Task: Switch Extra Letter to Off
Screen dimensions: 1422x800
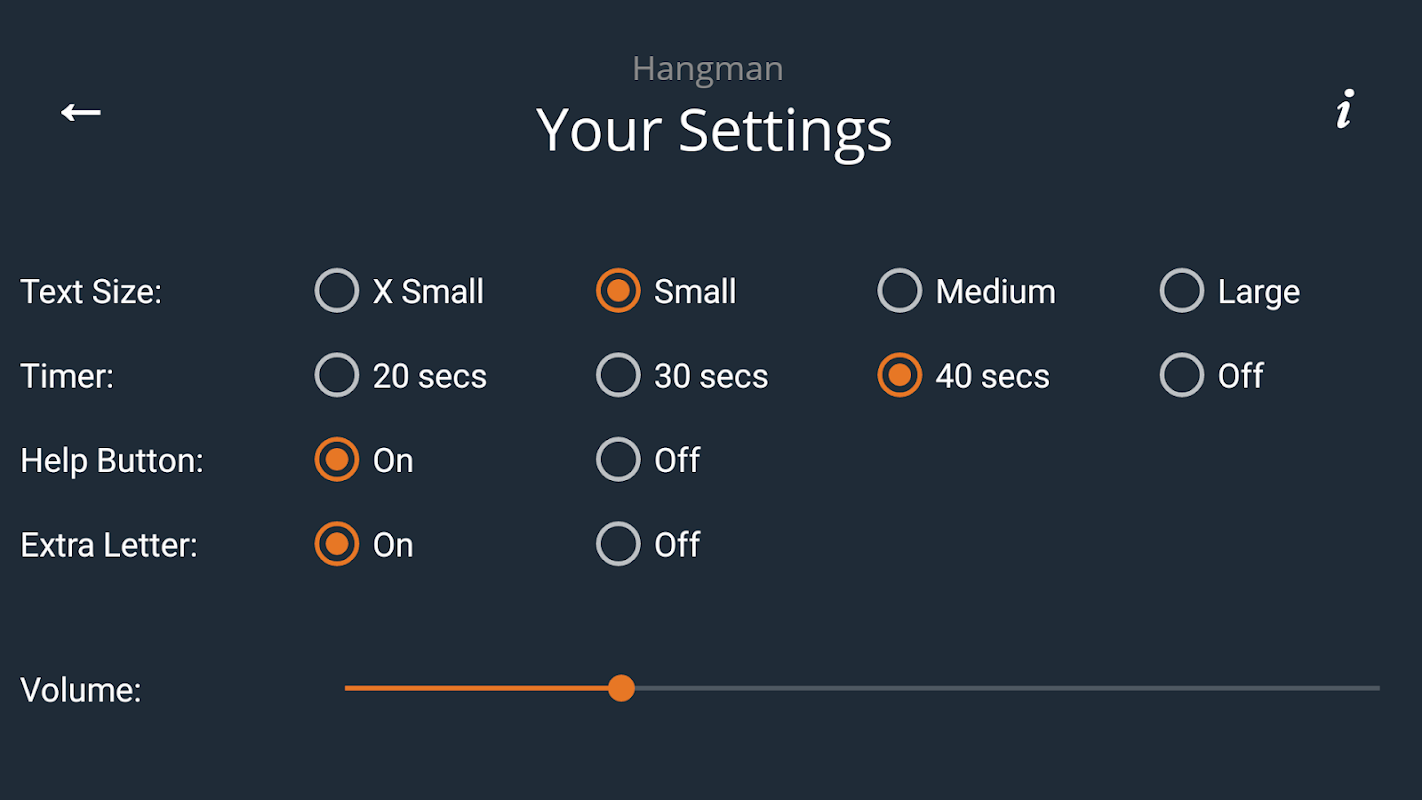Action: 618,545
